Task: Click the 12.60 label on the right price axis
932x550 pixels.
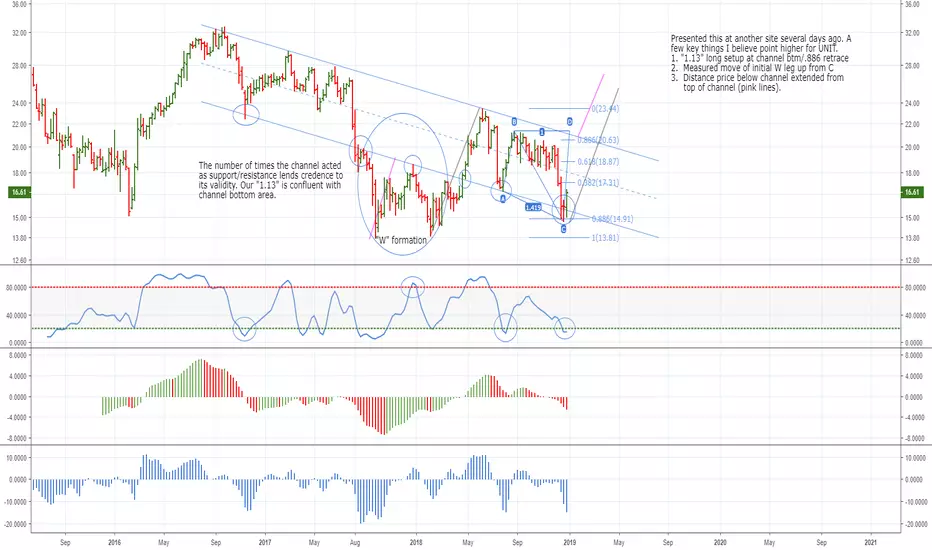Action: tap(912, 260)
